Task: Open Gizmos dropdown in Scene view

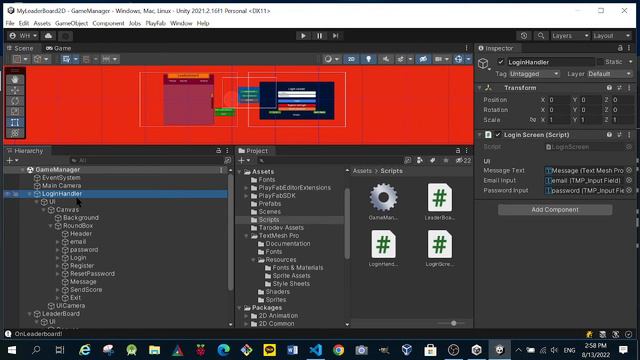Action: pos(468,59)
